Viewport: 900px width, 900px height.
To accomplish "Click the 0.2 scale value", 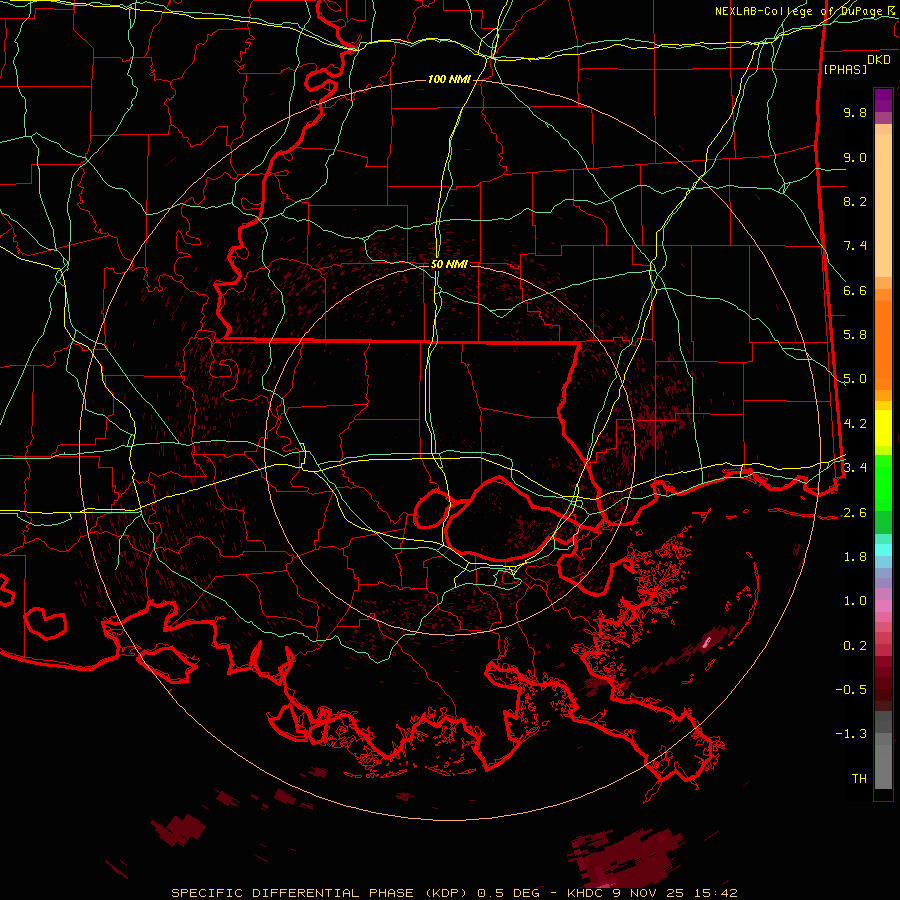I will pyautogui.click(x=855, y=646).
